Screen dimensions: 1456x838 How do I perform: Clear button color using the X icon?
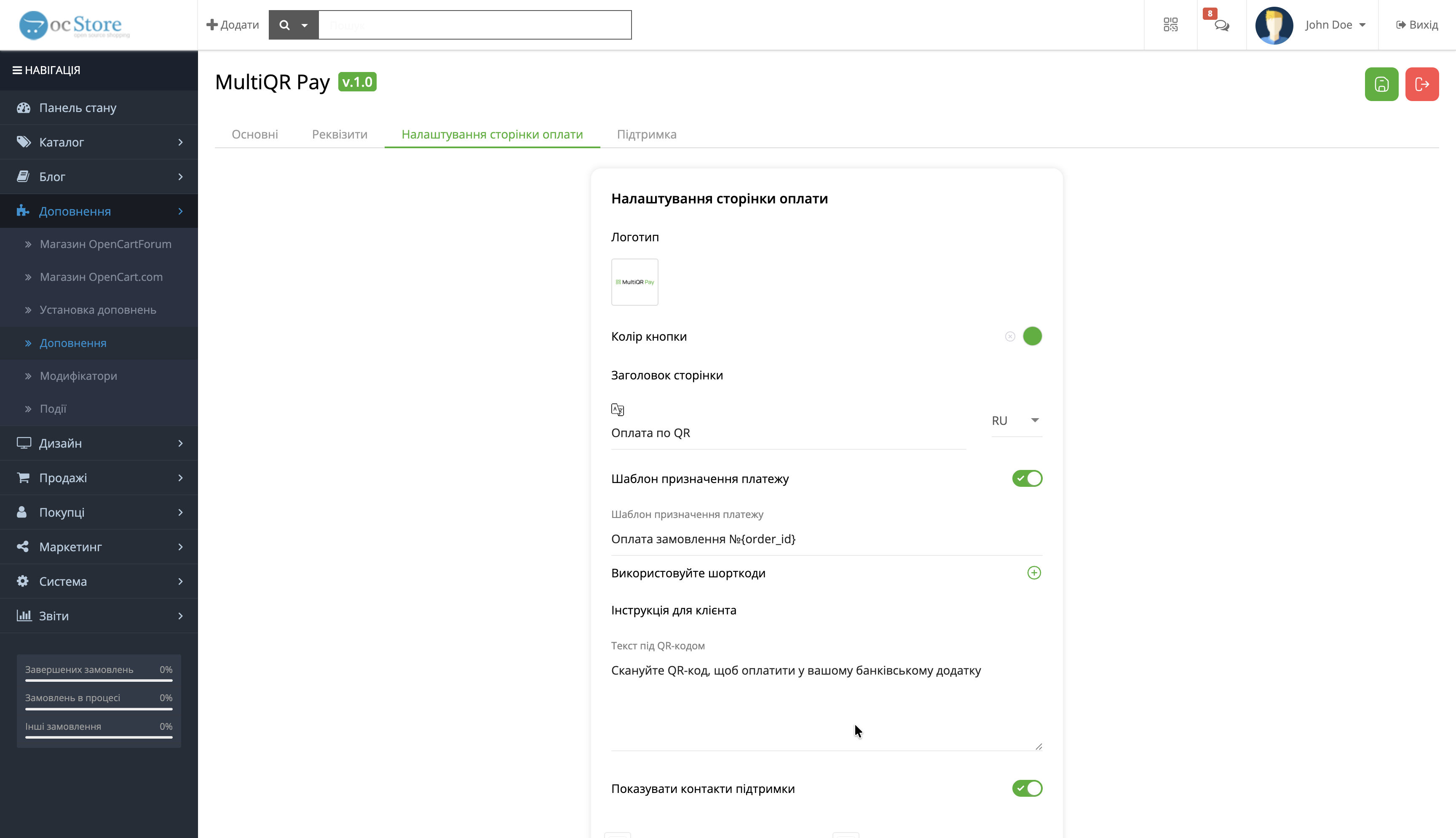1009,336
